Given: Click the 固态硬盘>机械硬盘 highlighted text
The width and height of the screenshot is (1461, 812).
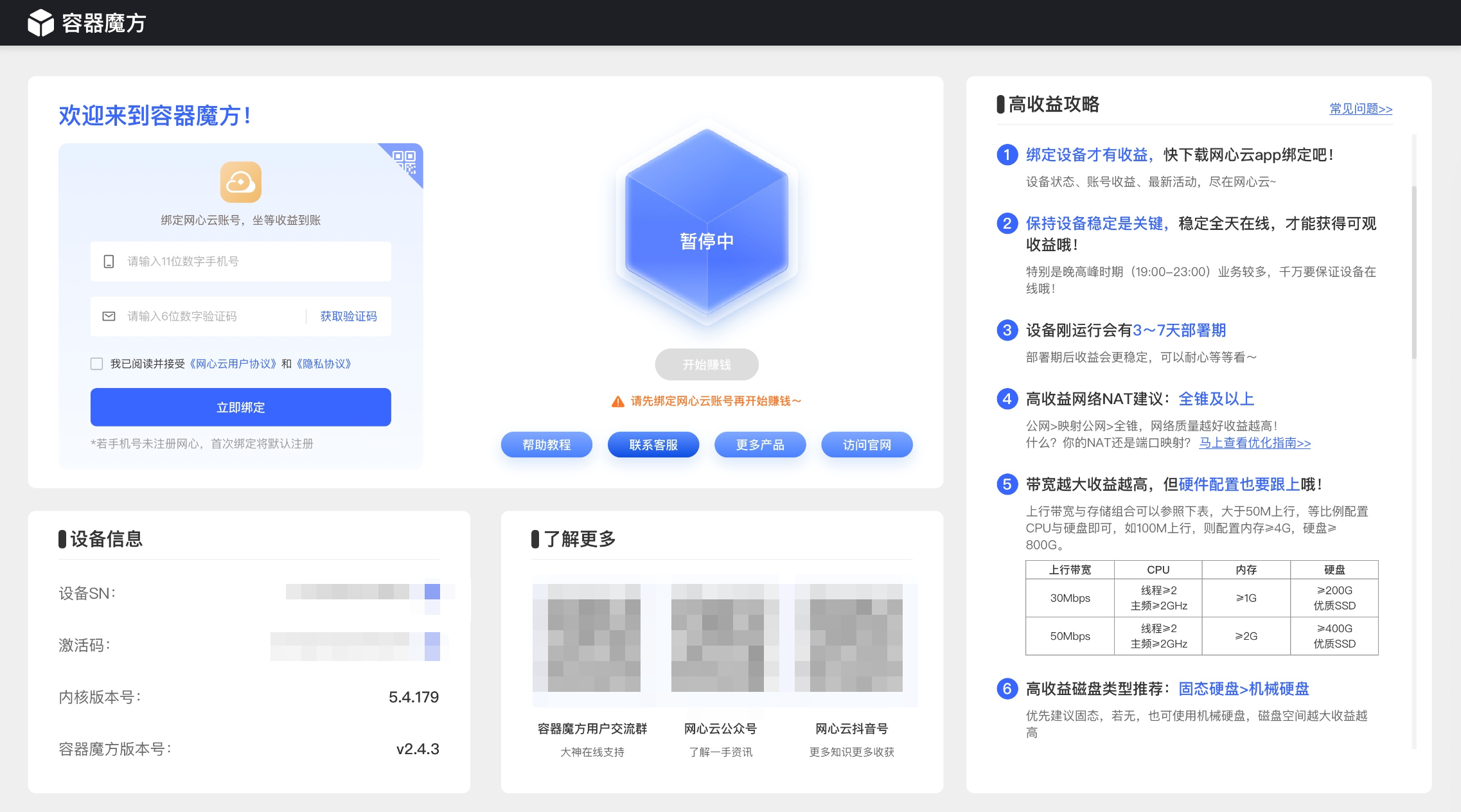Looking at the screenshot, I should pyautogui.click(x=1244, y=689).
